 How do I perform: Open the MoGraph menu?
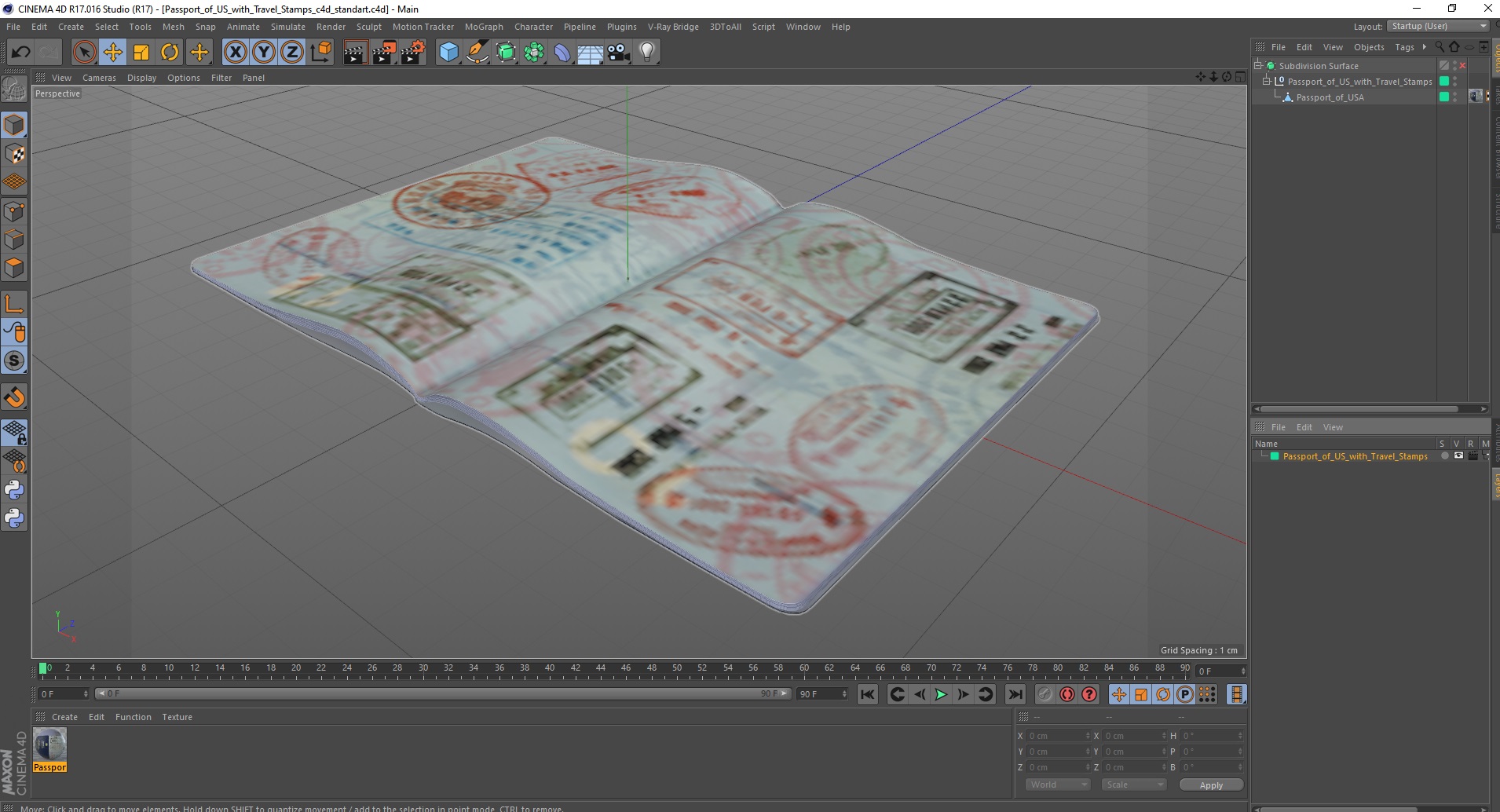coord(484,27)
